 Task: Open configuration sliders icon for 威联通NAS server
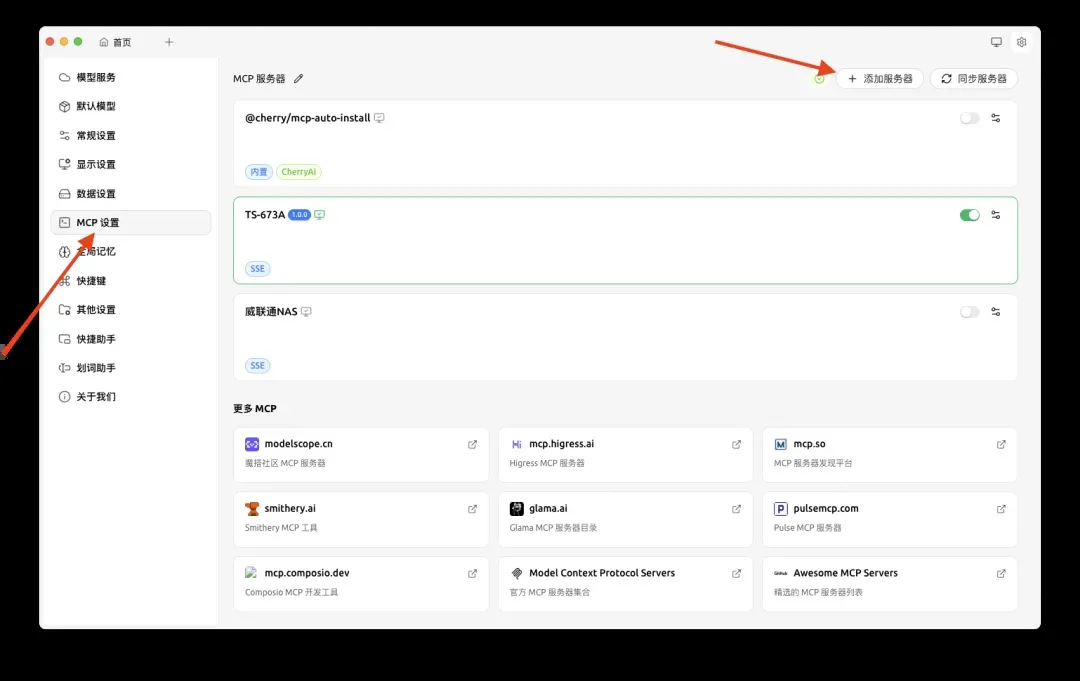pyautogui.click(x=995, y=312)
